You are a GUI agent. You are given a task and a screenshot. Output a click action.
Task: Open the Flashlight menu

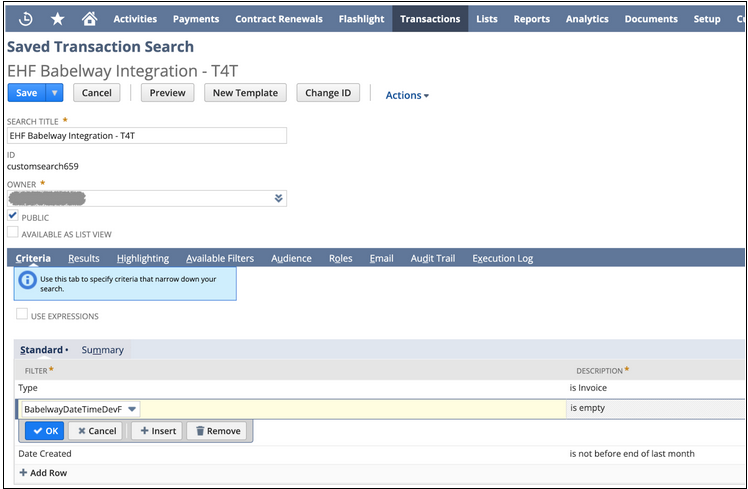[x=361, y=19]
